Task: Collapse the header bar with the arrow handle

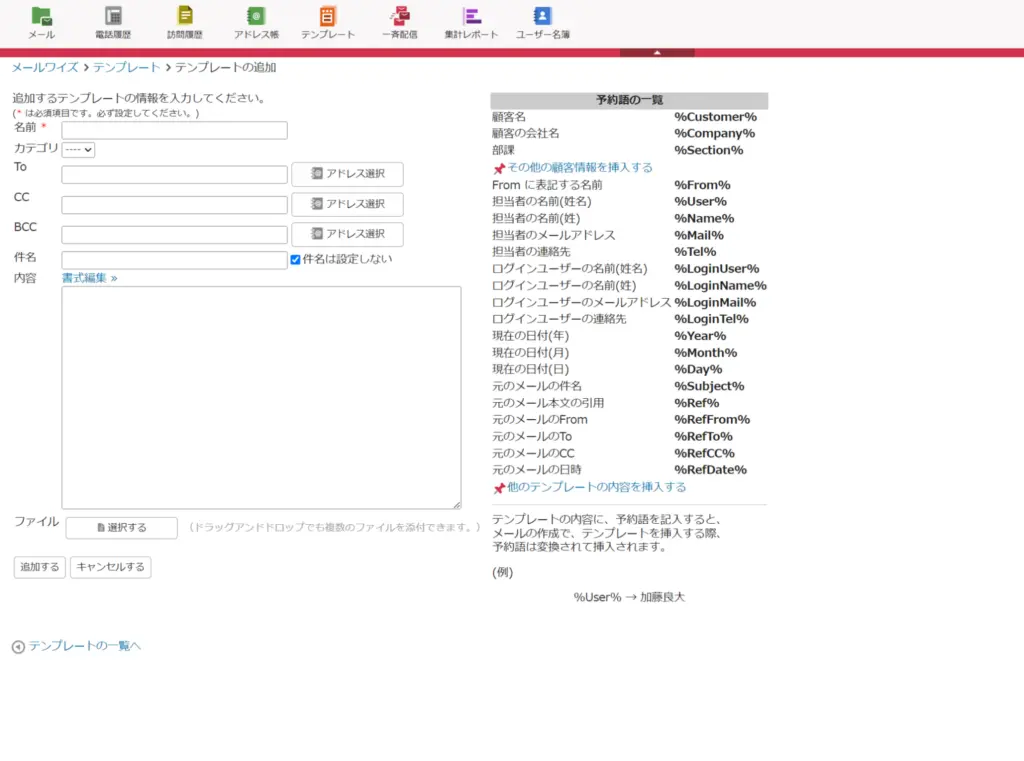Action: click(657, 52)
